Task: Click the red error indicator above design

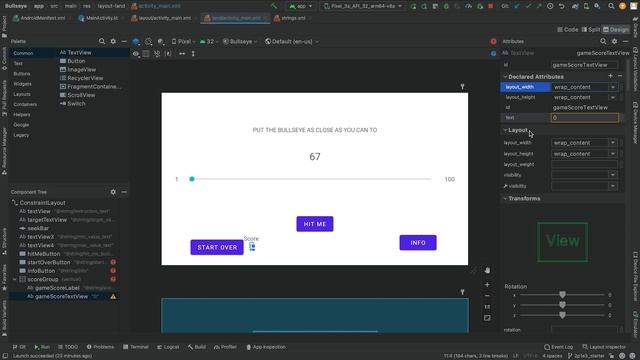Action: [493, 41]
